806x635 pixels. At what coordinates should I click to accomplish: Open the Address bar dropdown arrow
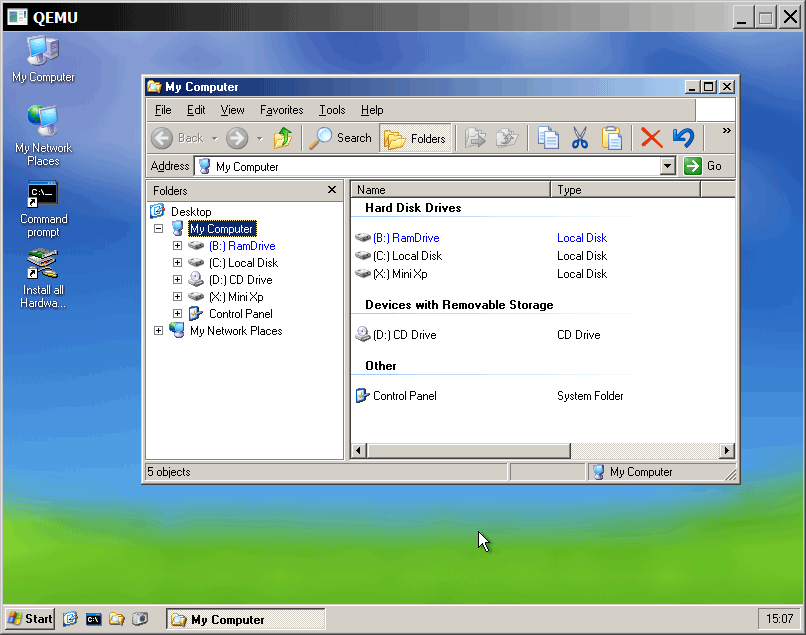668,167
